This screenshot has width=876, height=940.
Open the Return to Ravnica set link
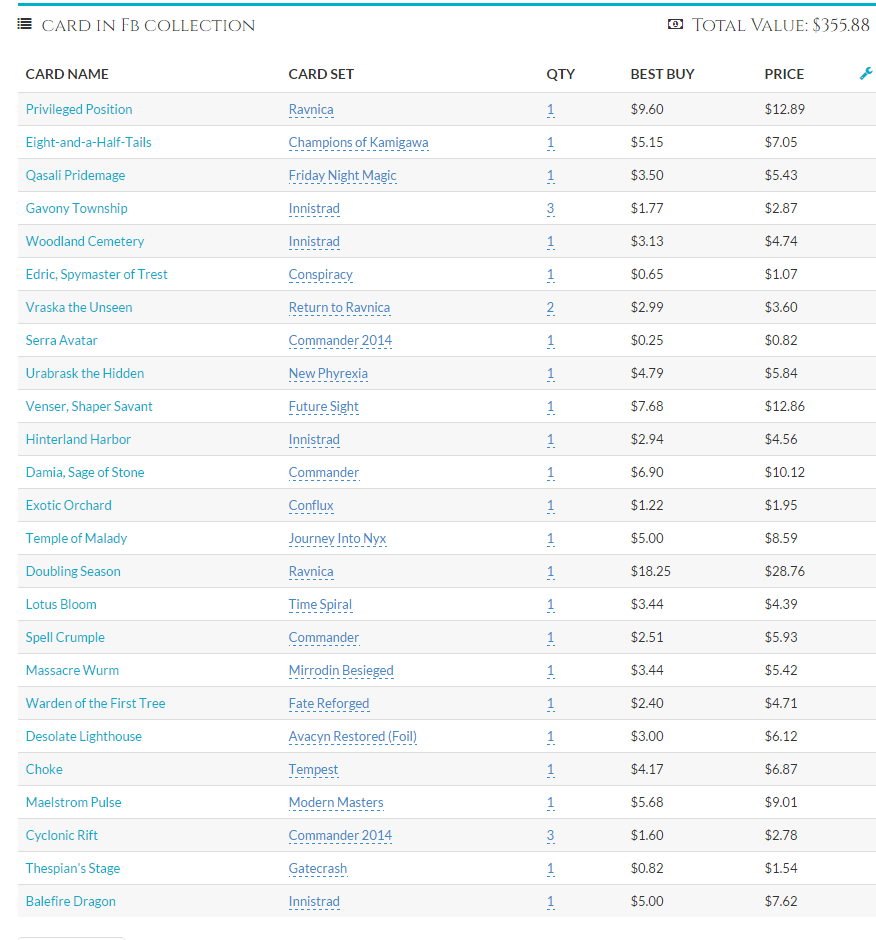(339, 308)
